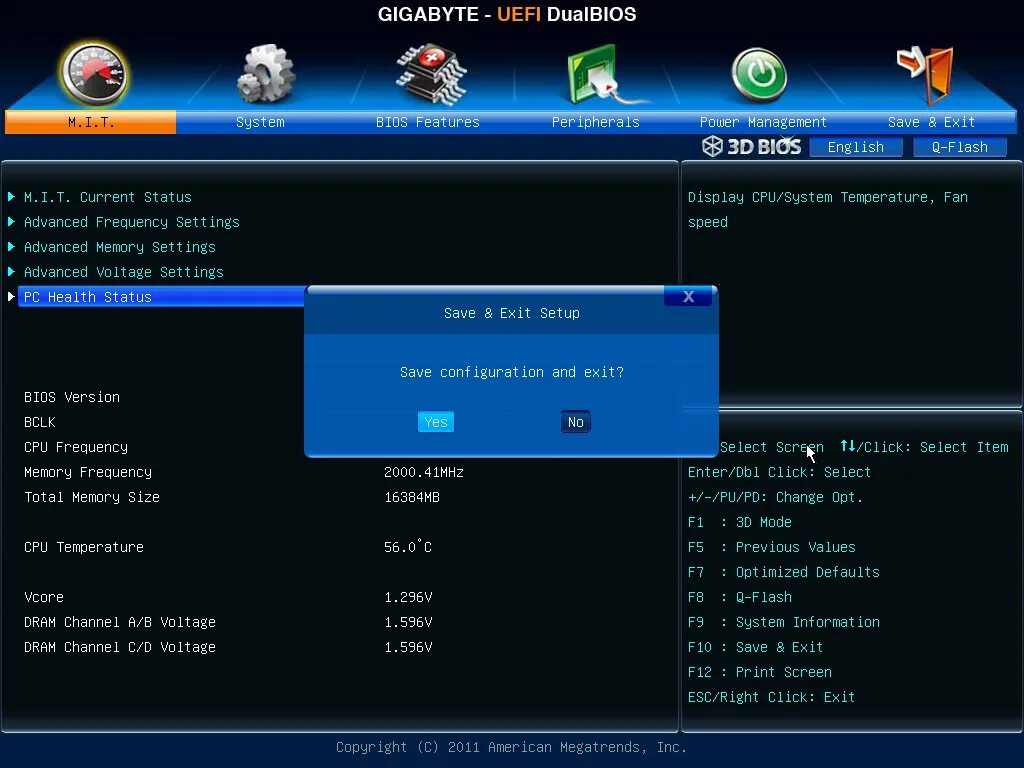Click the 1.296V Vcore value
This screenshot has height=768, width=1024.
[408, 597]
